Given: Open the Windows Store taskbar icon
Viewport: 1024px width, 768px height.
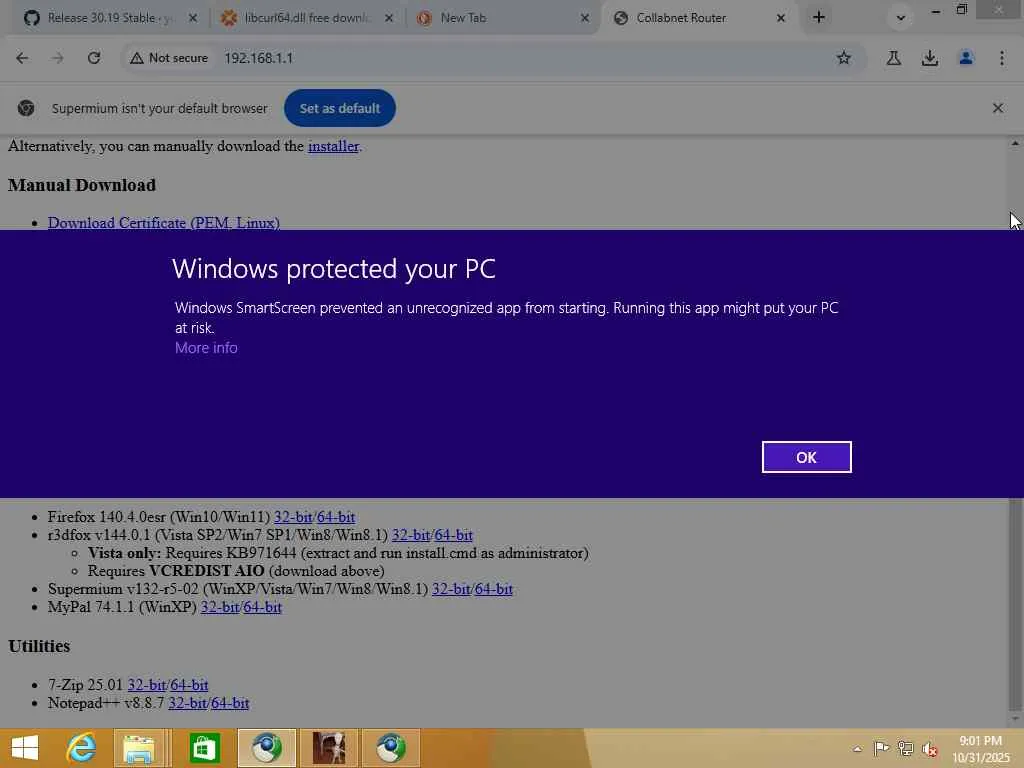Looking at the screenshot, I should (204, 748).
